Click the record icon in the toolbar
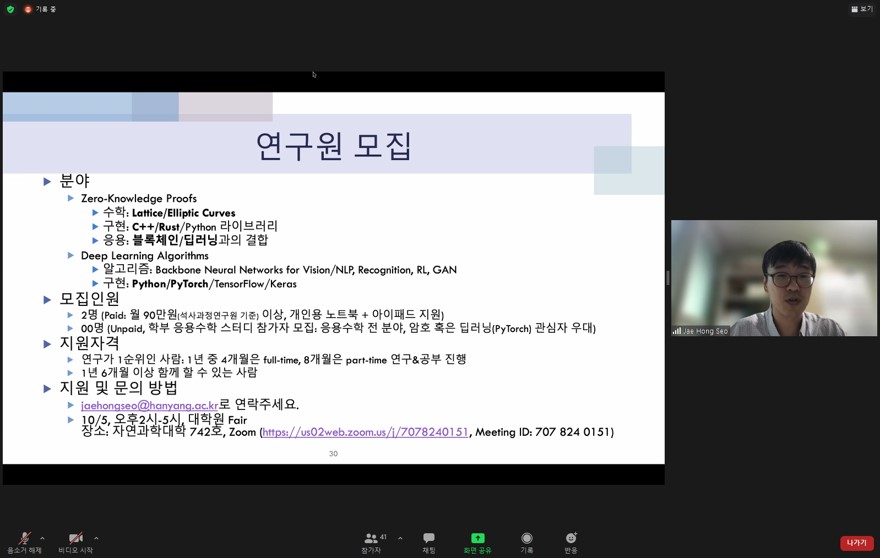 (527, 540)
